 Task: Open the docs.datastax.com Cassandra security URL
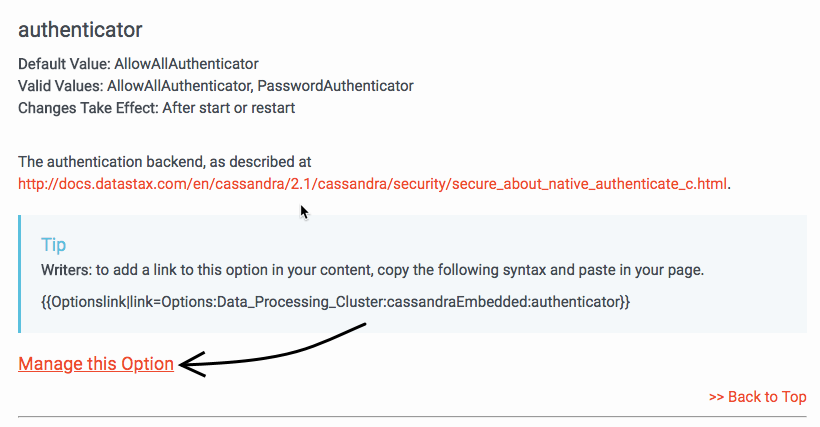373,184
